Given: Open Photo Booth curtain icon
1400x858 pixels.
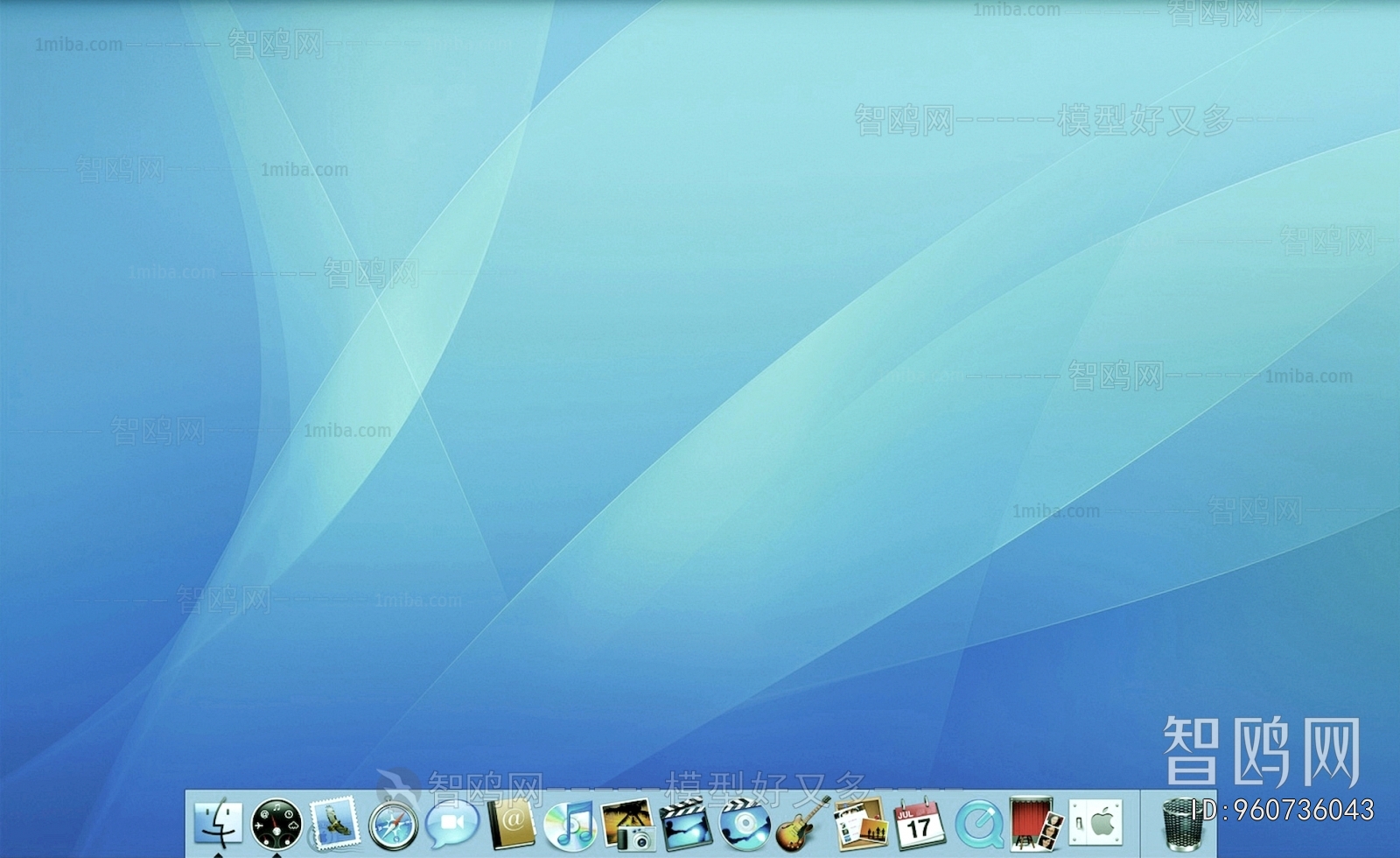Looking at the screenshot, I should 1036,824.
